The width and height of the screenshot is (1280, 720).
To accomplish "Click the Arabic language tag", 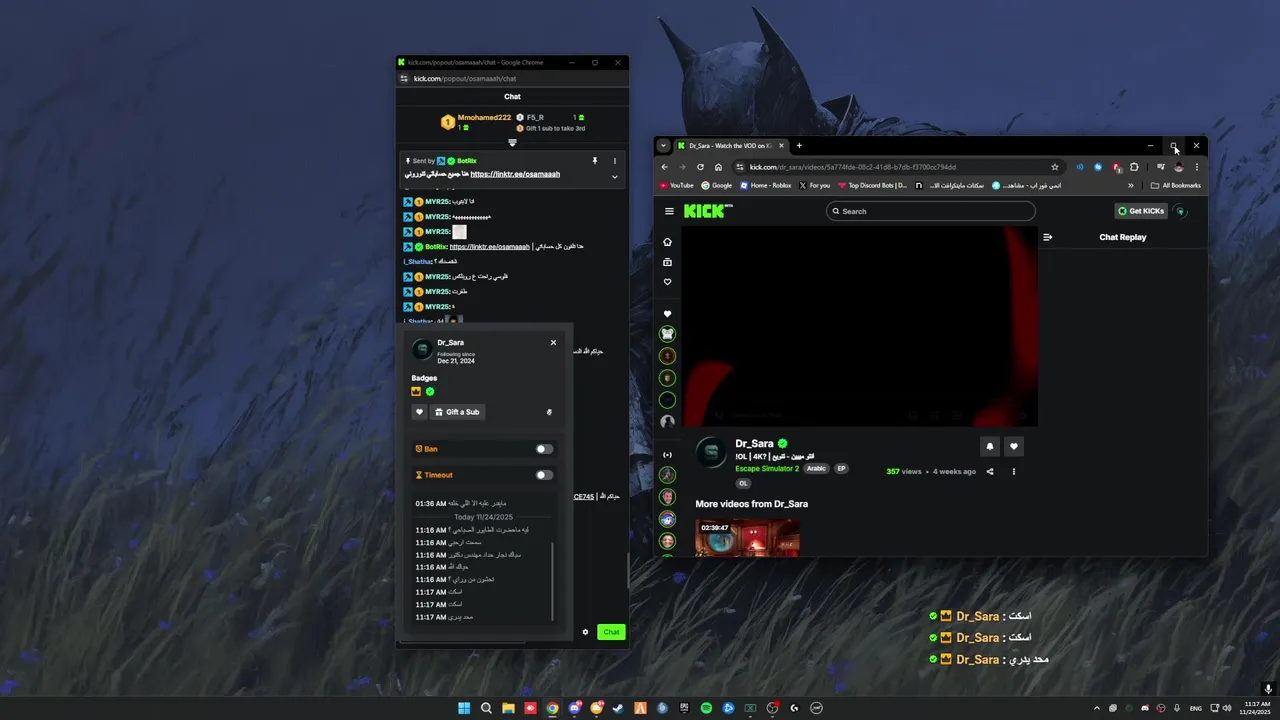I will [x=817, y=468].
